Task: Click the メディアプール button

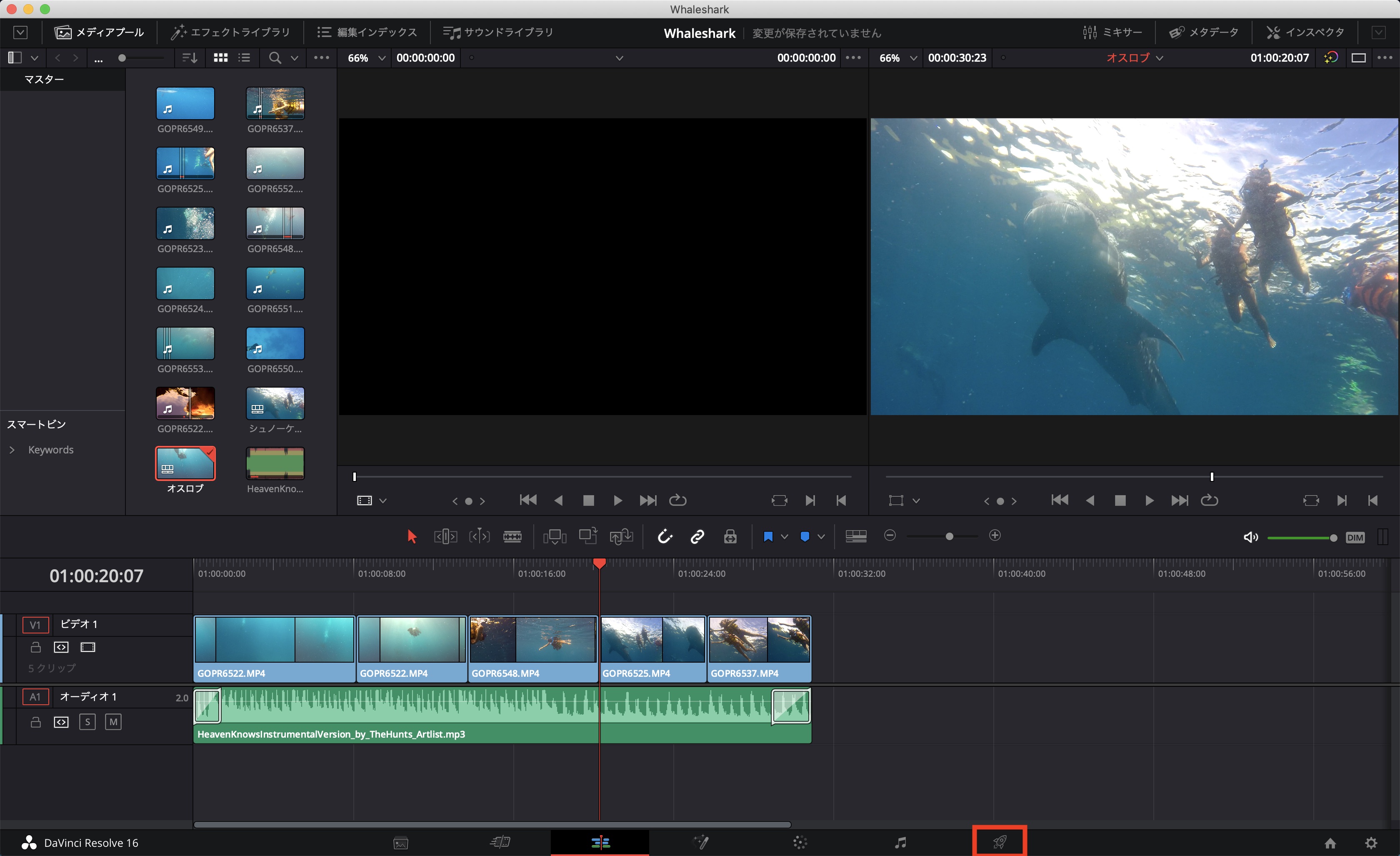Action: (x=100, y=33)
